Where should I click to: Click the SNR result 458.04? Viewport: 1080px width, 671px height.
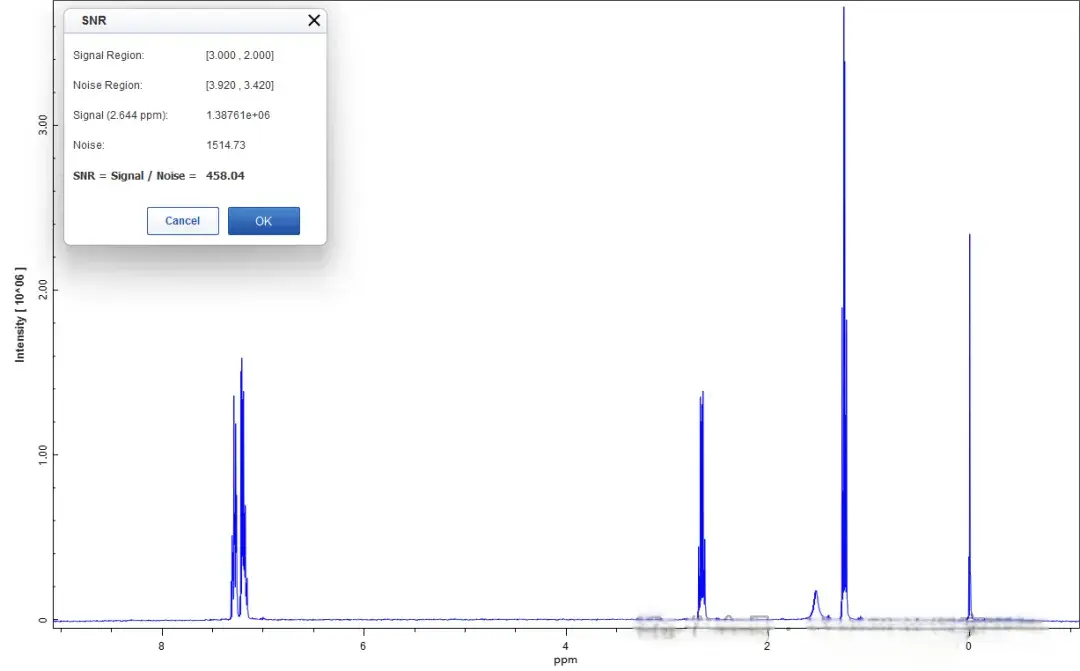225,176
